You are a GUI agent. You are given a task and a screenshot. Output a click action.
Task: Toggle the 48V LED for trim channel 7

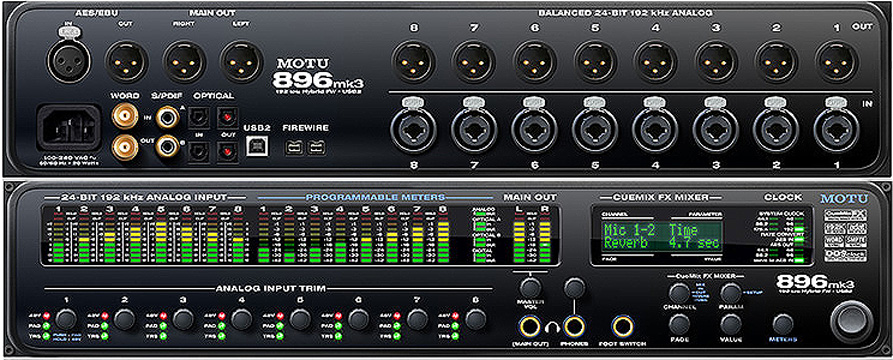[x=398, y=315]
